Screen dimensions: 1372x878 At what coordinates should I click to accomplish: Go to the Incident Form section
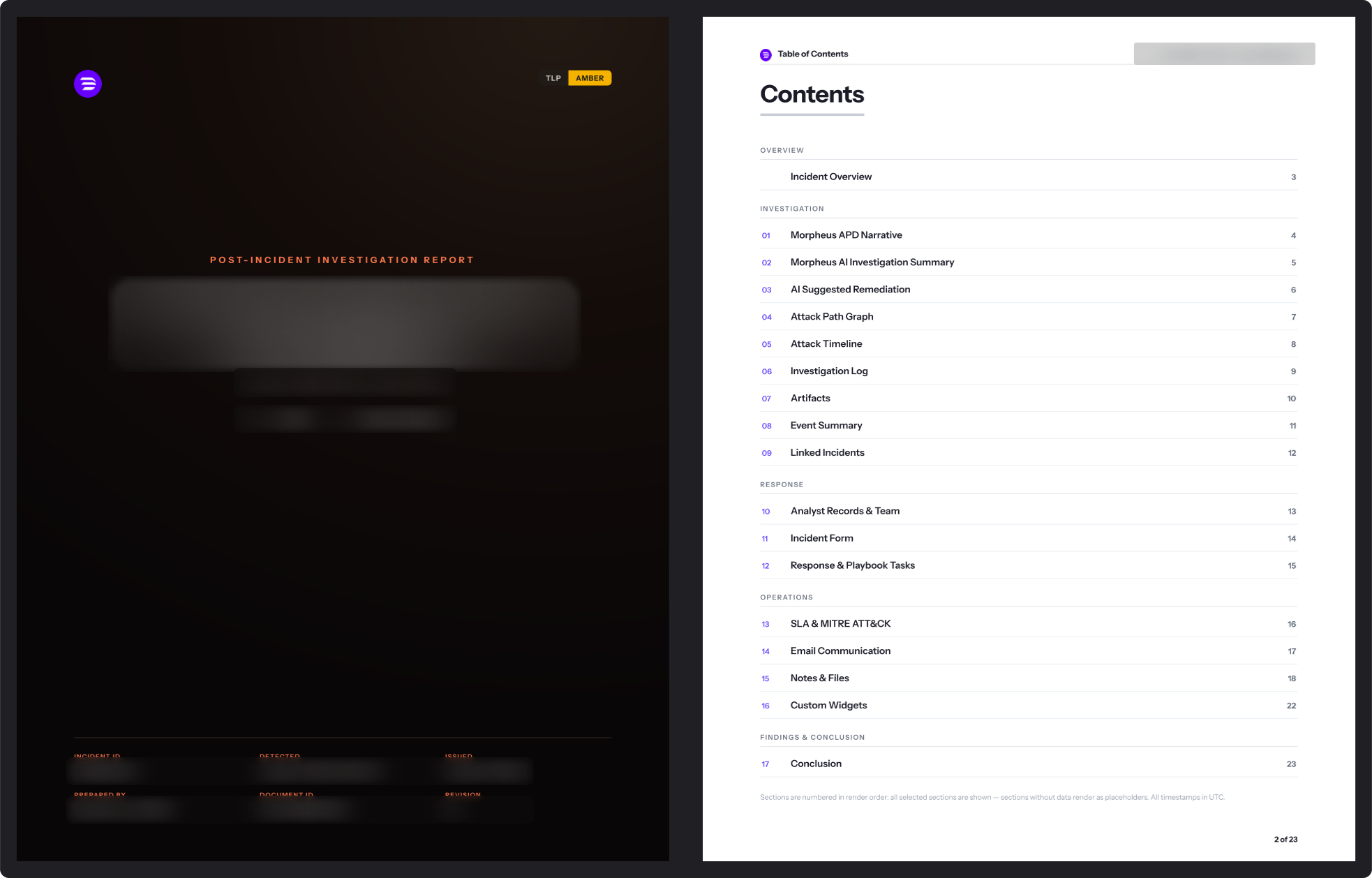tap(1029, 538)
